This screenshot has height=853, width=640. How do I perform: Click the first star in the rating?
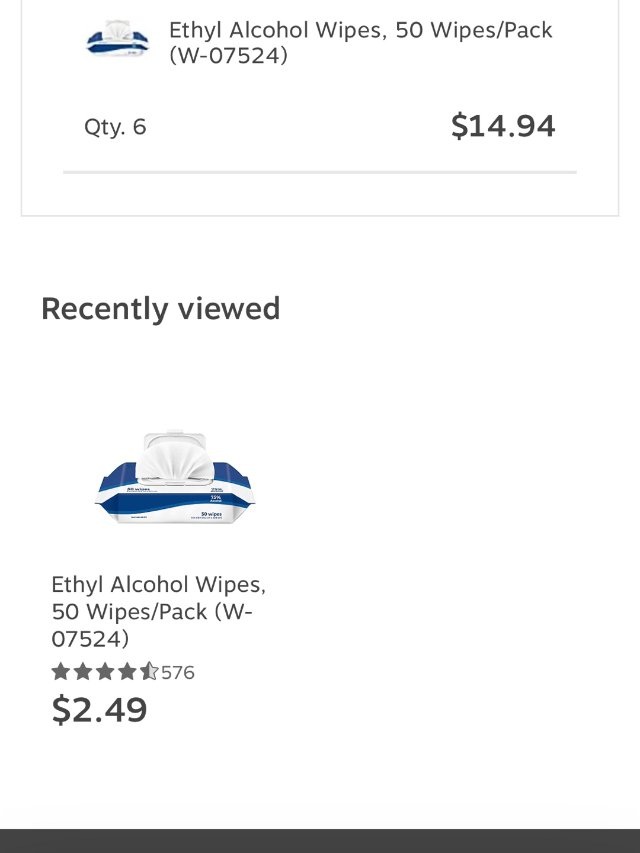point(61,672)
